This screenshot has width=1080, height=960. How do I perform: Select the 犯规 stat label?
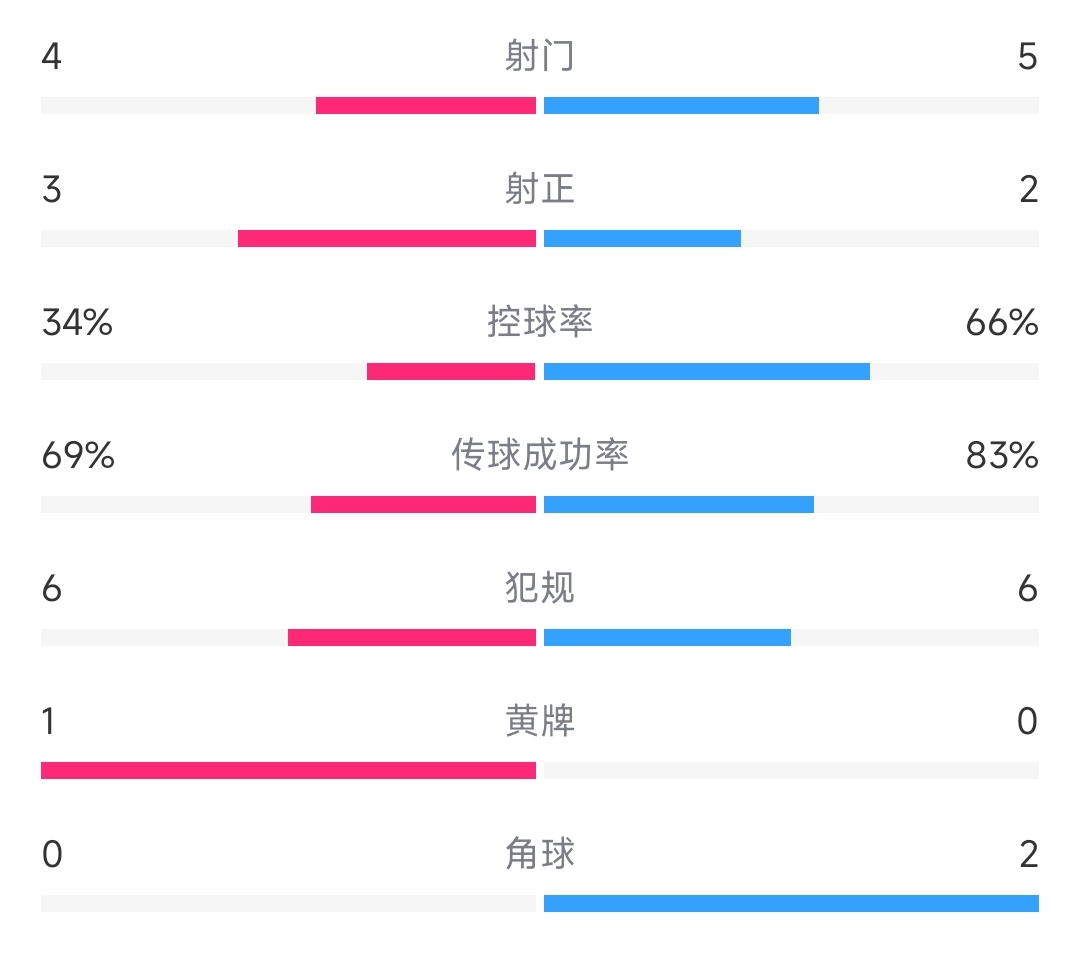[539, 587]
